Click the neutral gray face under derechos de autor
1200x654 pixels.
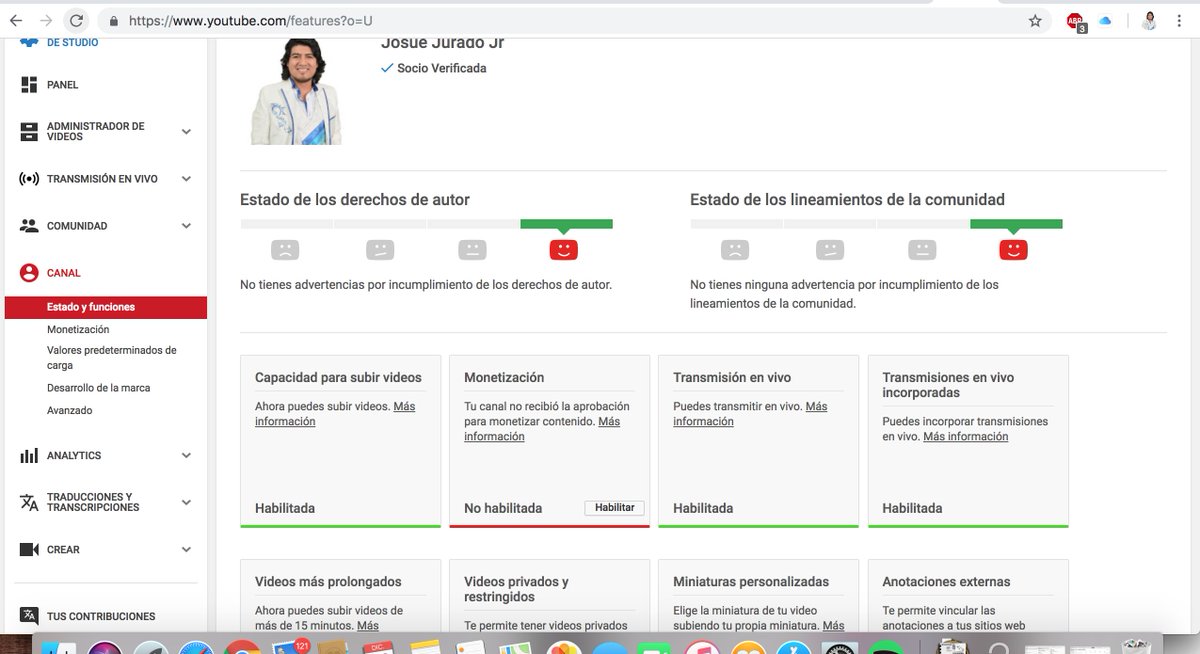click(x=473, y=250)
